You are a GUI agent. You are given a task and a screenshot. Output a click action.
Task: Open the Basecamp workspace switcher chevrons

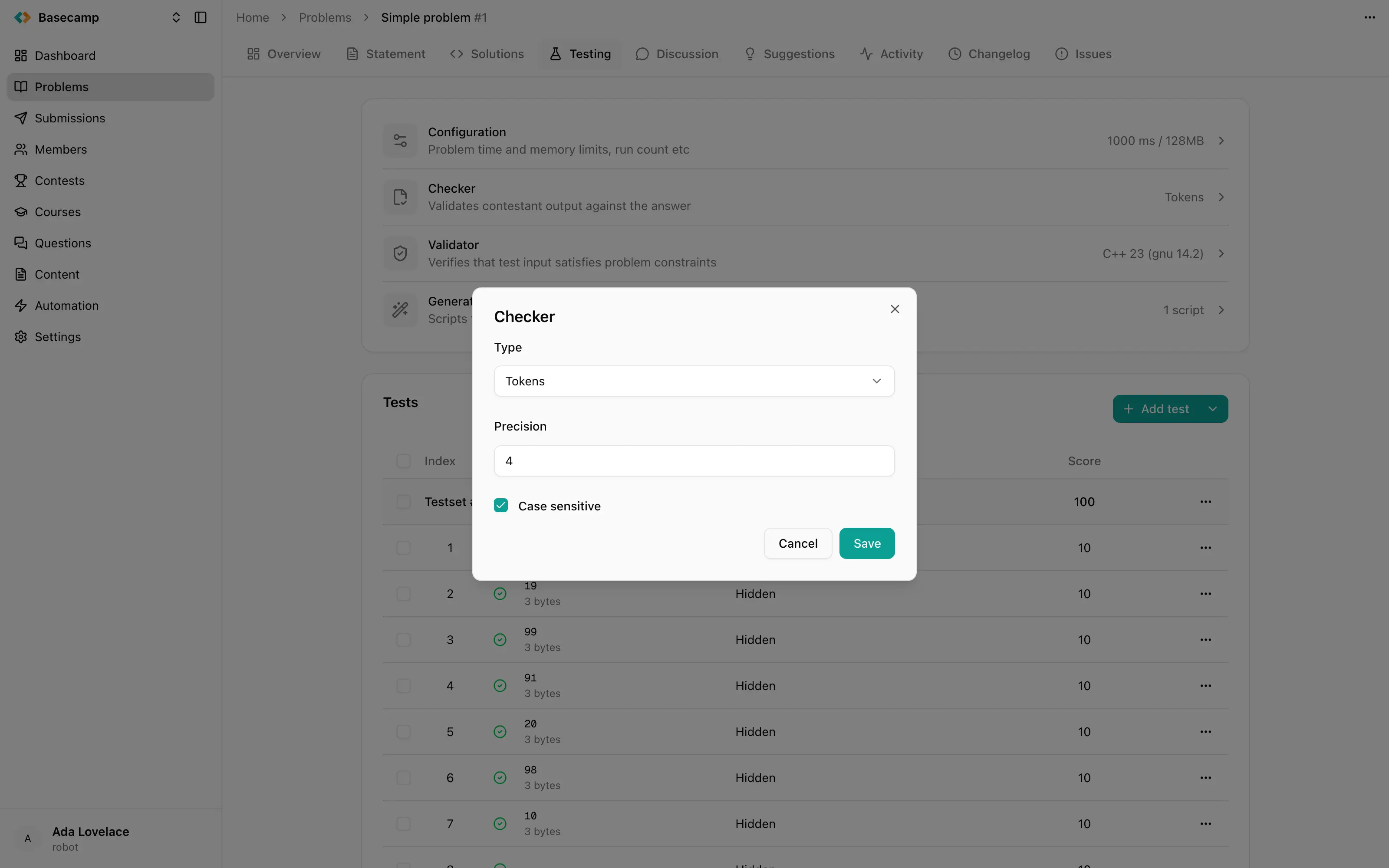[176, 17]
